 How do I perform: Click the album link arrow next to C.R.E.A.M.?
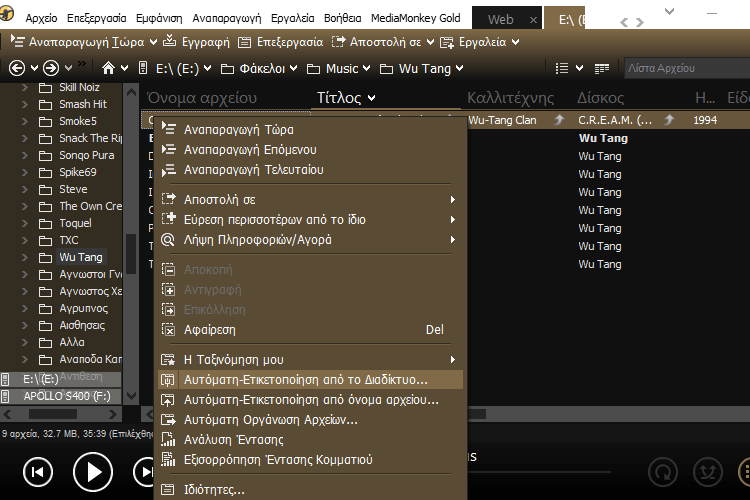[669, 120]
